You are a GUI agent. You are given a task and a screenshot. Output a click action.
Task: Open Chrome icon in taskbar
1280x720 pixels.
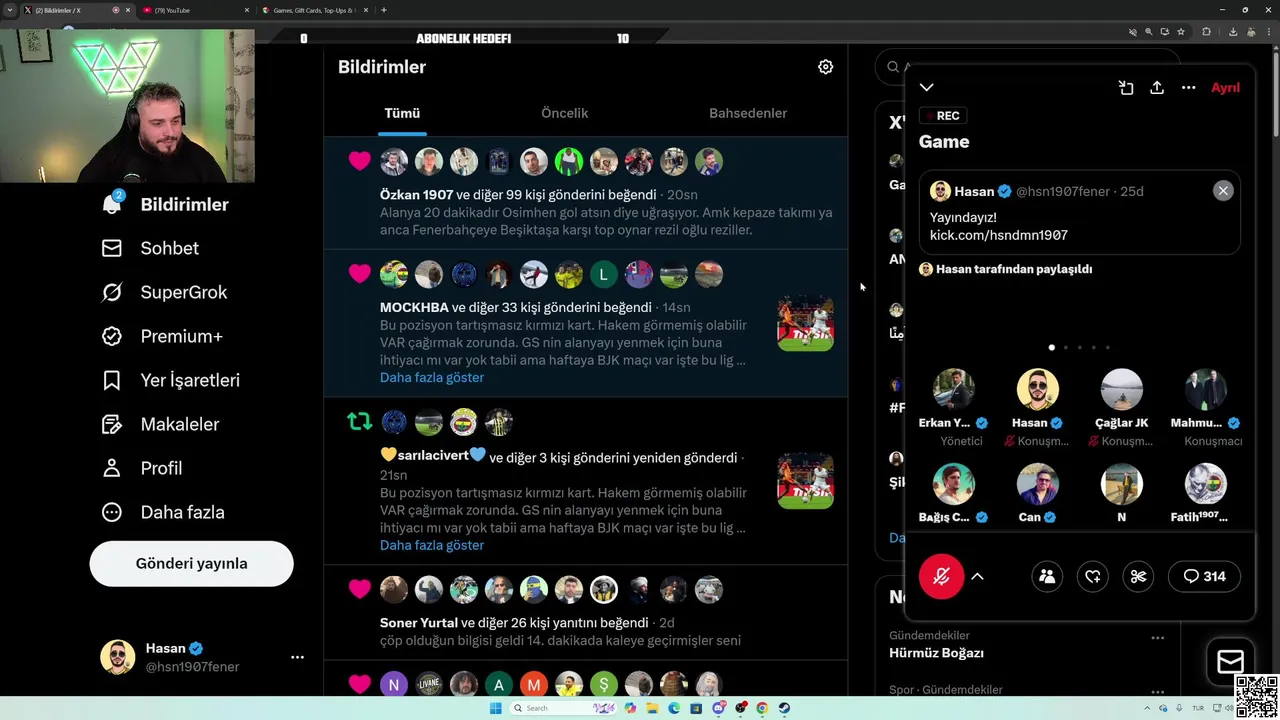coord(762,708)
